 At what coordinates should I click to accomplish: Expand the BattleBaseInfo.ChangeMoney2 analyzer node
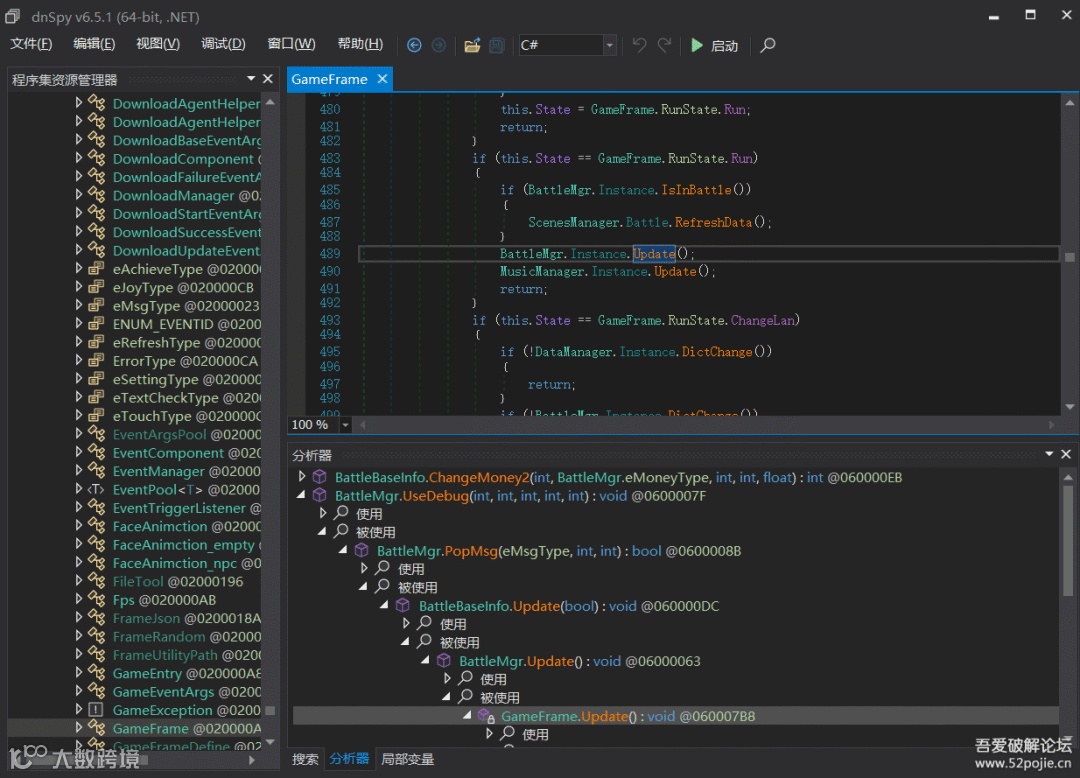tap(301, 477)
